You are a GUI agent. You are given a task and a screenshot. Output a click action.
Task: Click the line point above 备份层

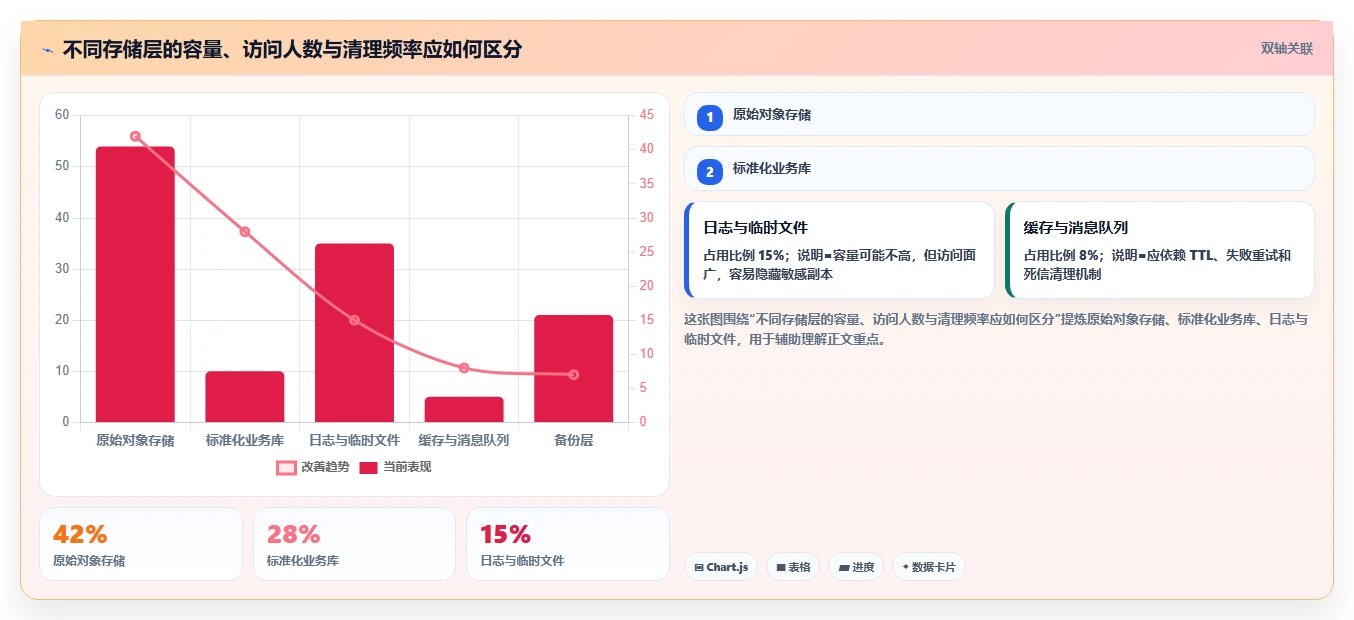coord(573,375)
